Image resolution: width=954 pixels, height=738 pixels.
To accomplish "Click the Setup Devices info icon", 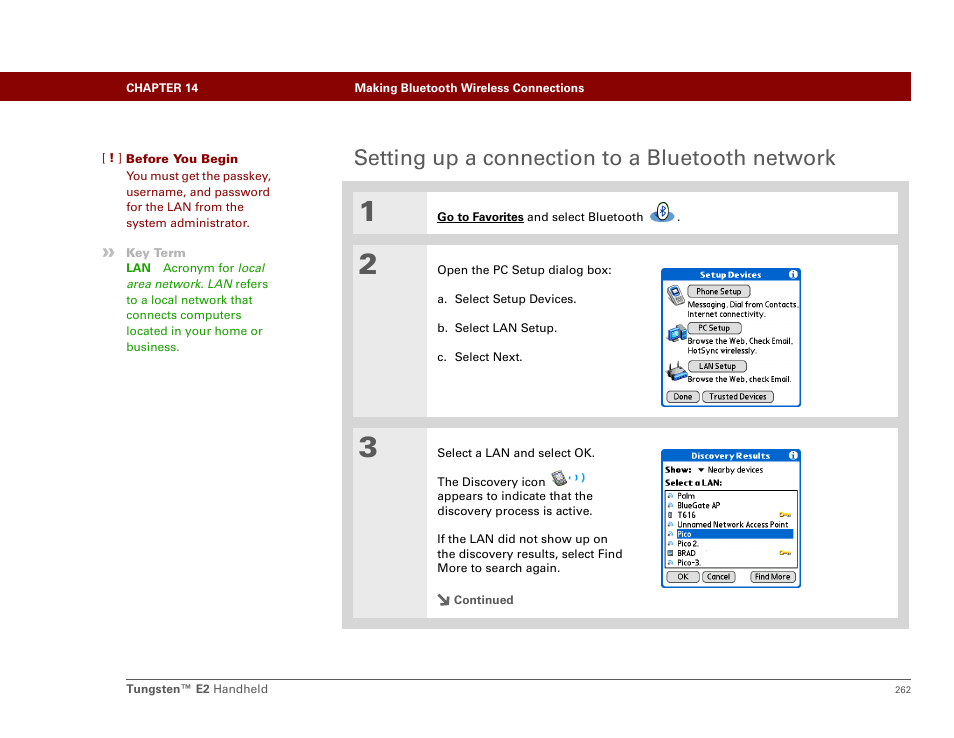I will tap(793, 274).
